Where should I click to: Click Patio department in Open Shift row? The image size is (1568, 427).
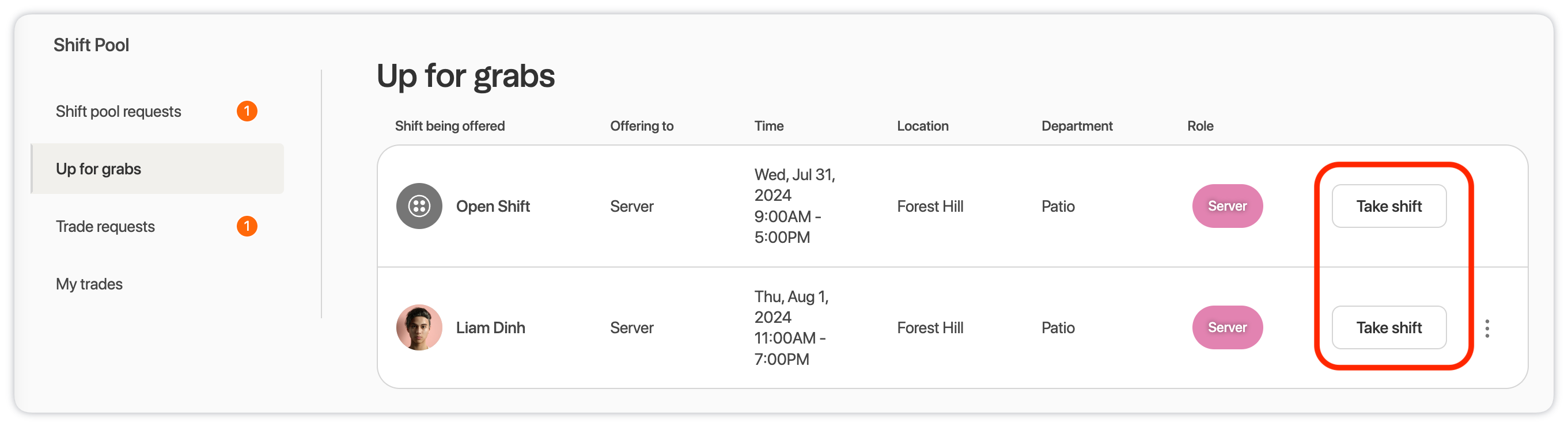[x=1058, y=206]
